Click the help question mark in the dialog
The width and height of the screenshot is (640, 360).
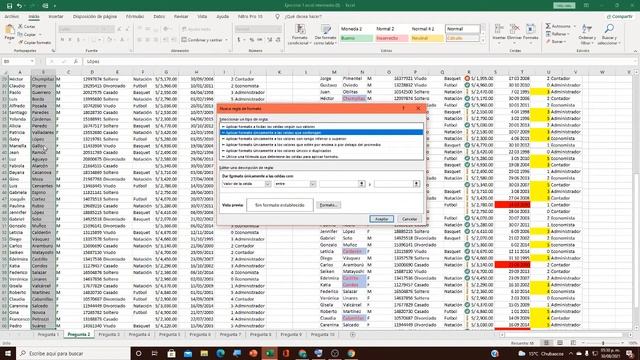coord(403,109)
